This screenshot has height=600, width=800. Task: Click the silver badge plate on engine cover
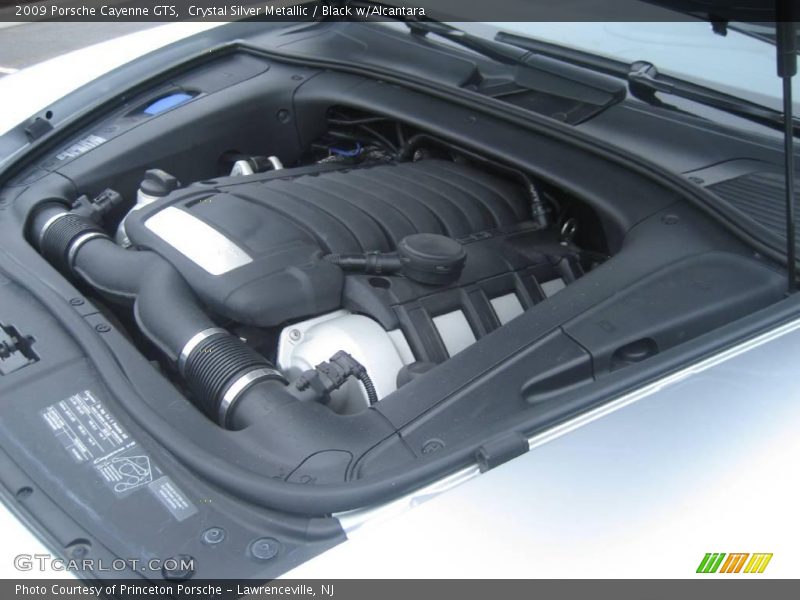coord(197,240)
